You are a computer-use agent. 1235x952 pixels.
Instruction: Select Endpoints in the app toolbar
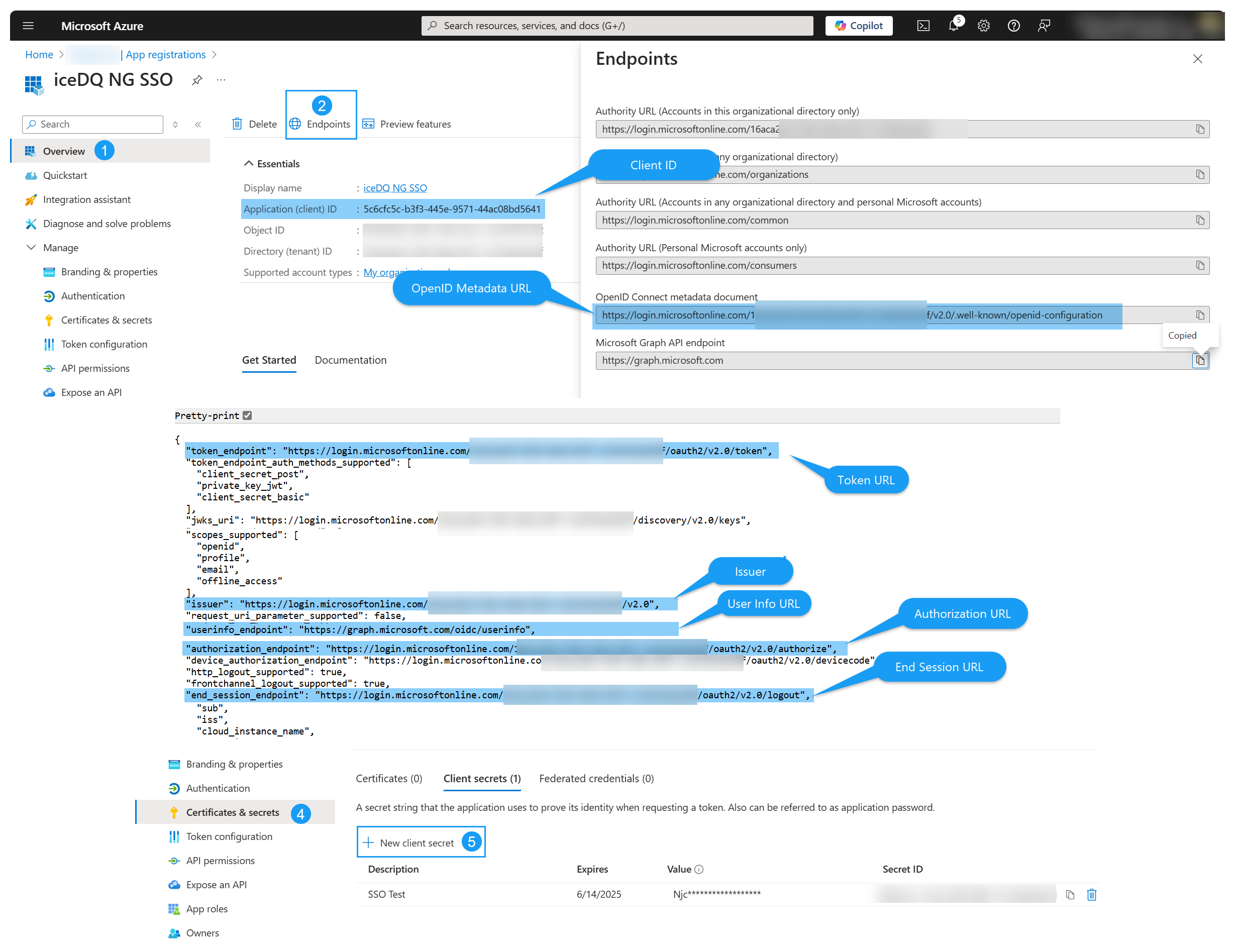pyautogui.click(x=321, y=124)
